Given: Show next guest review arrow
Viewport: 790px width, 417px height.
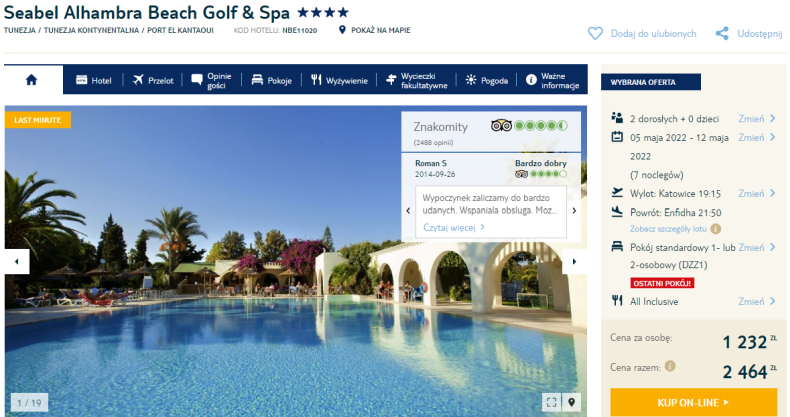Looking at the screenshot, I should coord(574,211).
